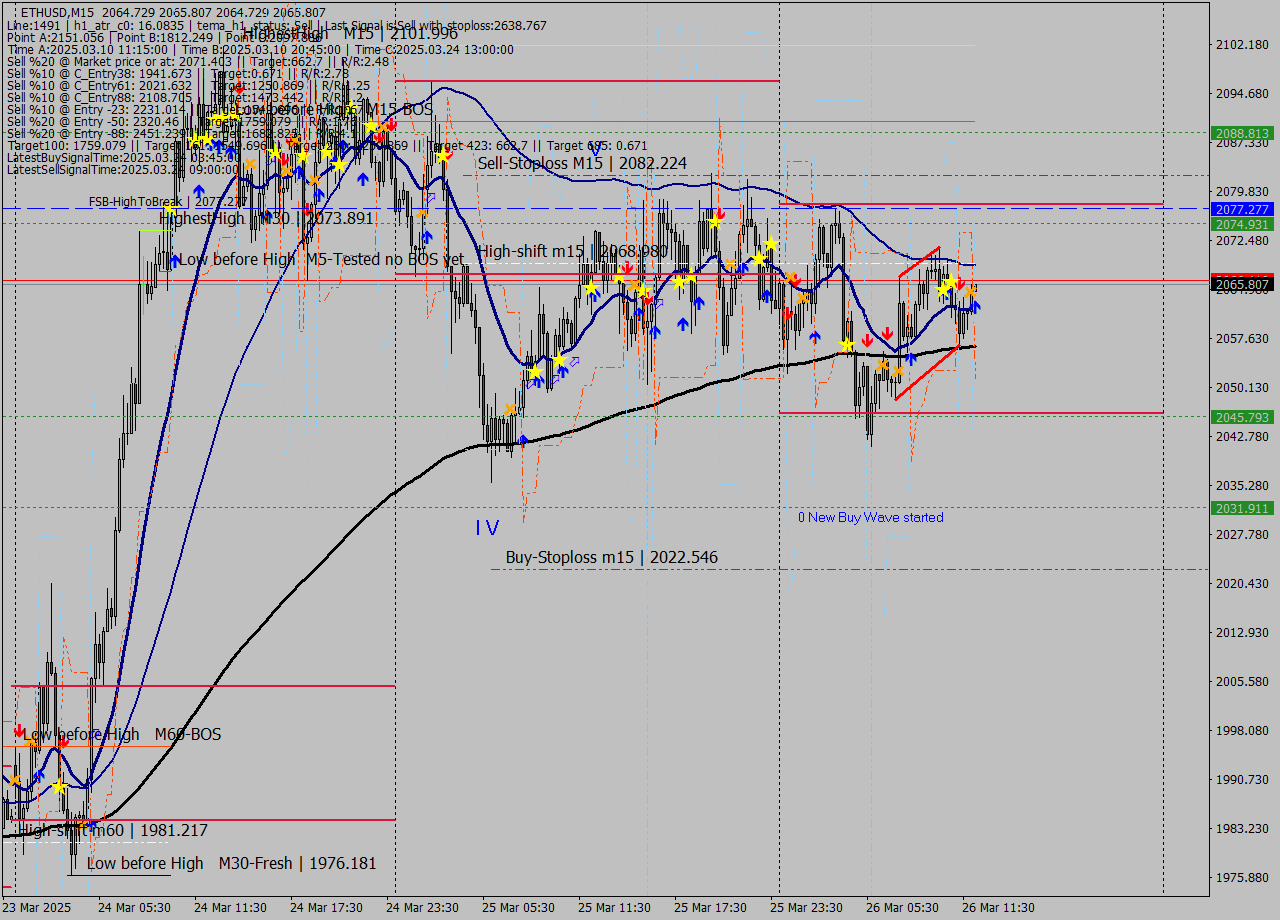Click the blue 2077.277 price tag on axis
Image resolution: width=1280 pixels, height=920 pixels.
(1241, 209)
